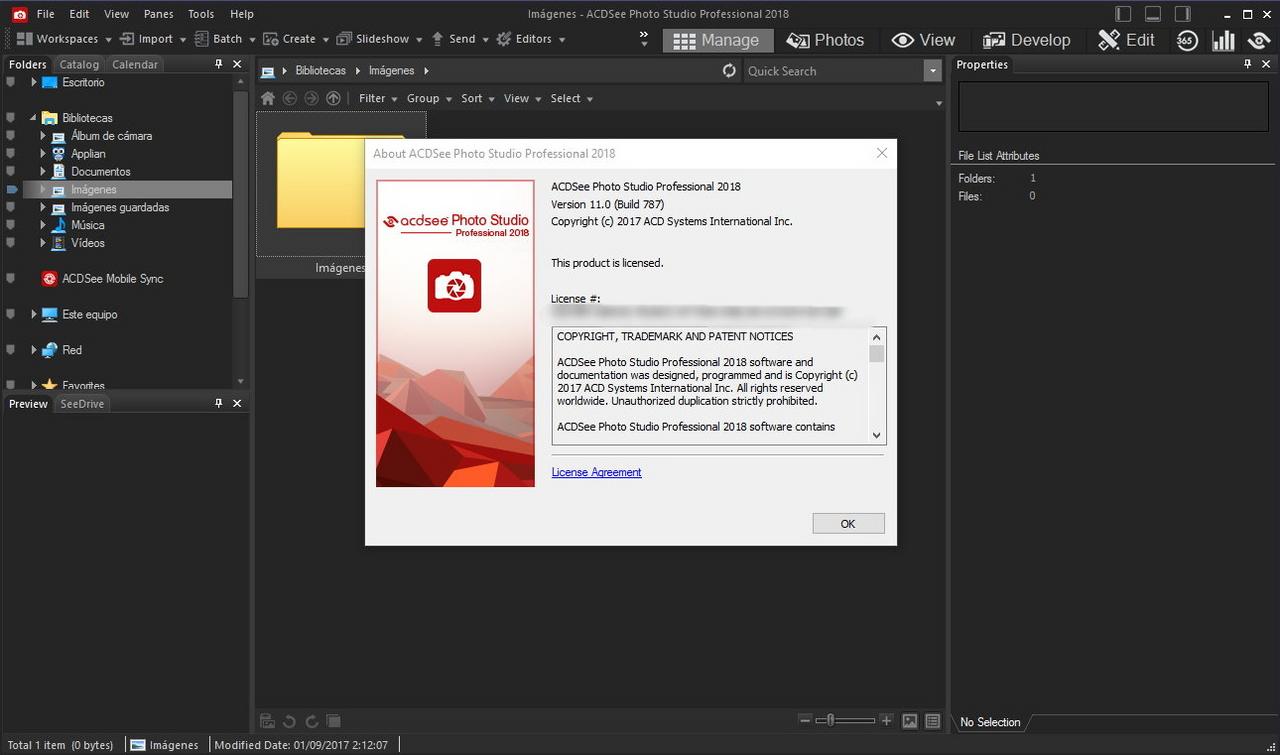1280x755 pixels.
Task: Toggle easy-select marker for Vídeos
Action: (x=11, y=243)
